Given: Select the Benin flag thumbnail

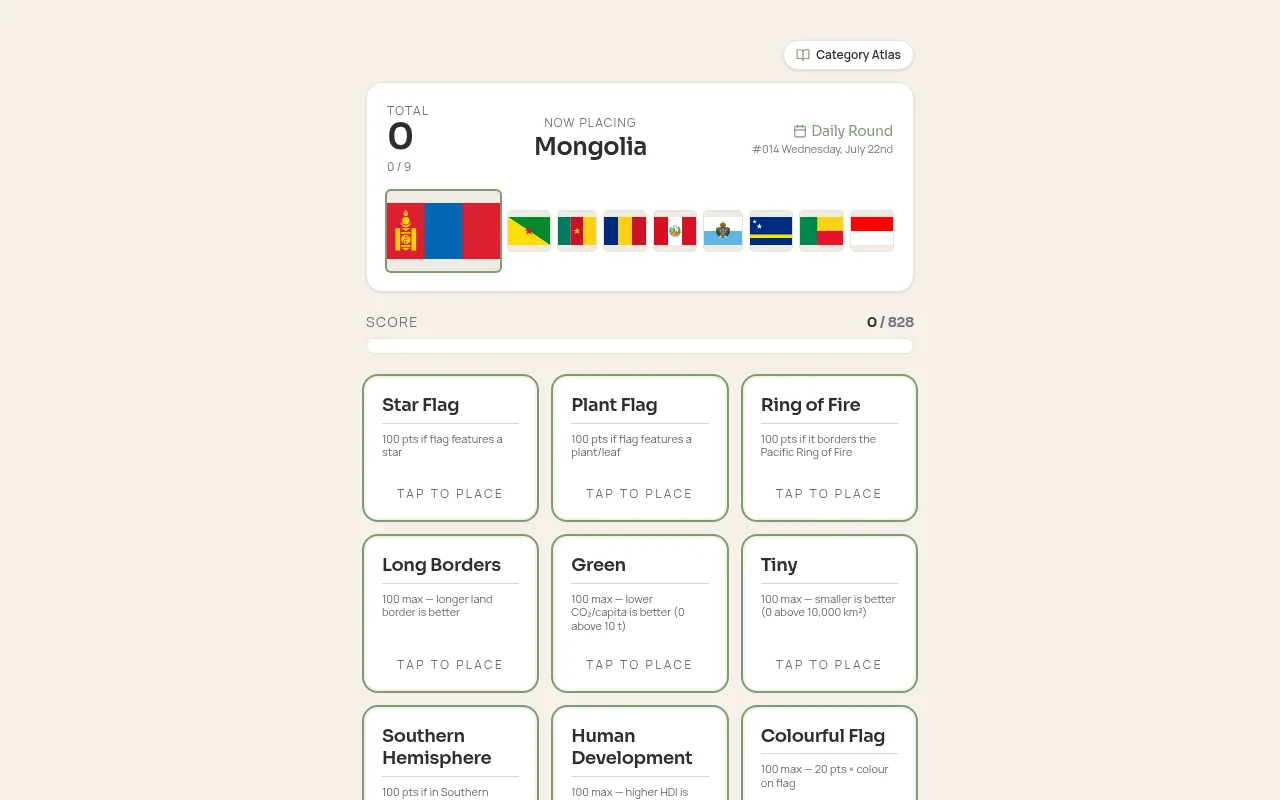Looking at the screenshot, I should coord(822,231).
